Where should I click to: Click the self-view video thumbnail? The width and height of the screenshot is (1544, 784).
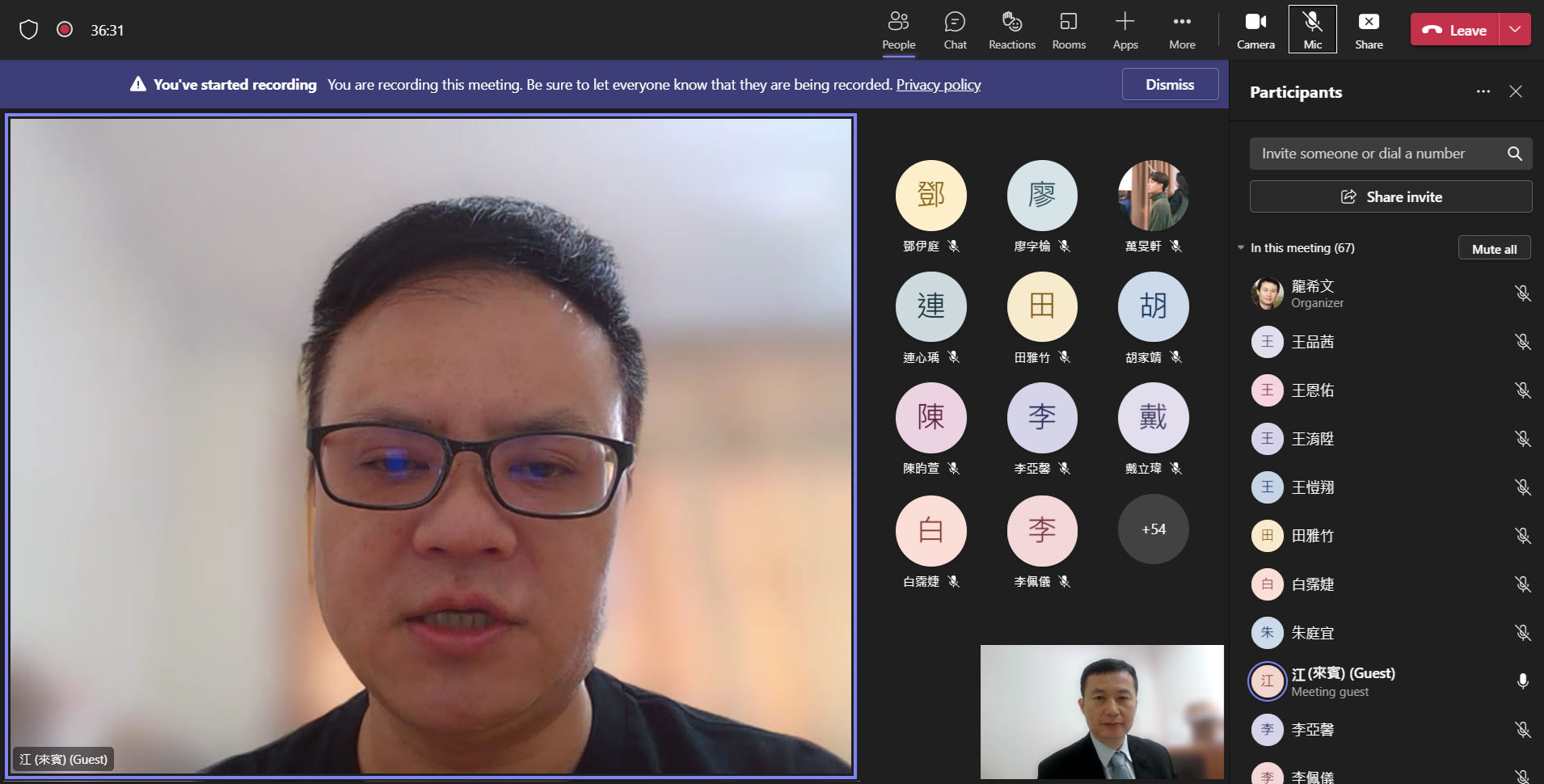click(1102, 712)
